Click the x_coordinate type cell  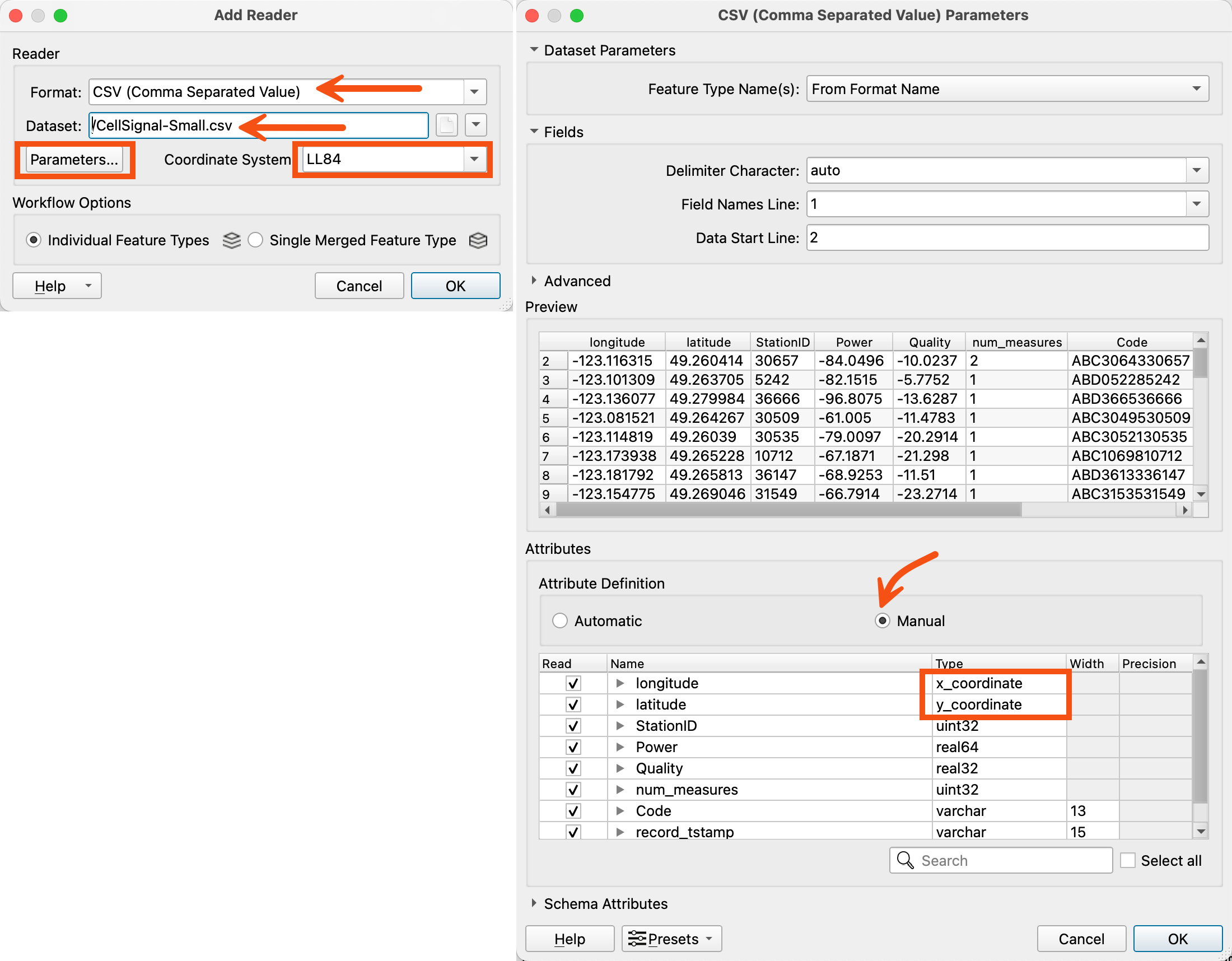pos(998,684)
